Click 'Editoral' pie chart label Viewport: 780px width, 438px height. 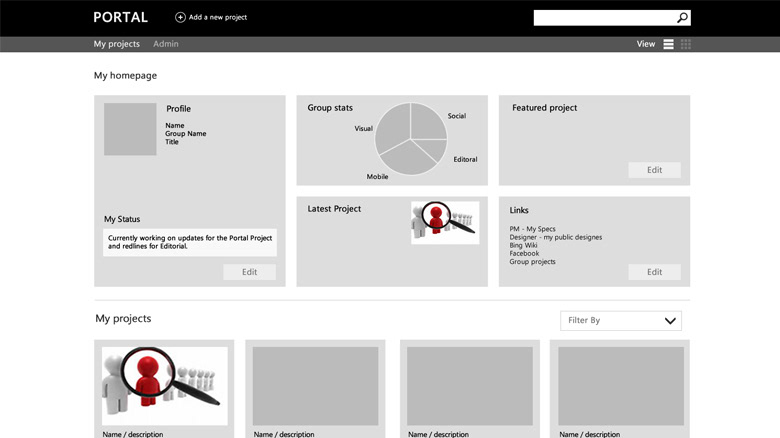(x=465, y=159)
